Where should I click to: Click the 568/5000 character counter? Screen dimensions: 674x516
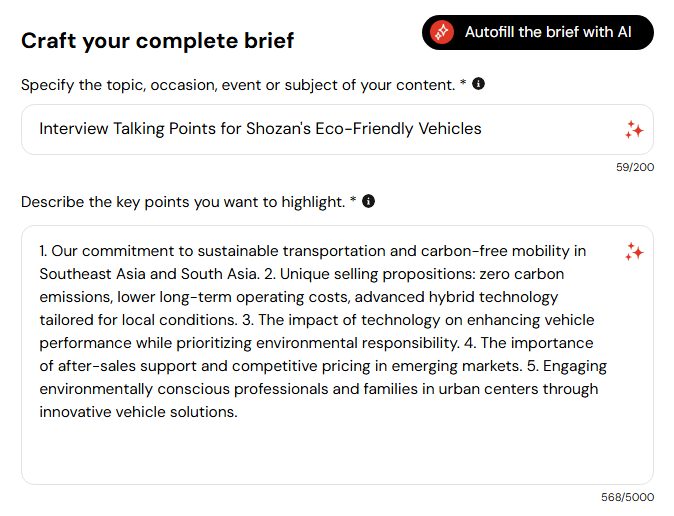(x=628, y=497)
